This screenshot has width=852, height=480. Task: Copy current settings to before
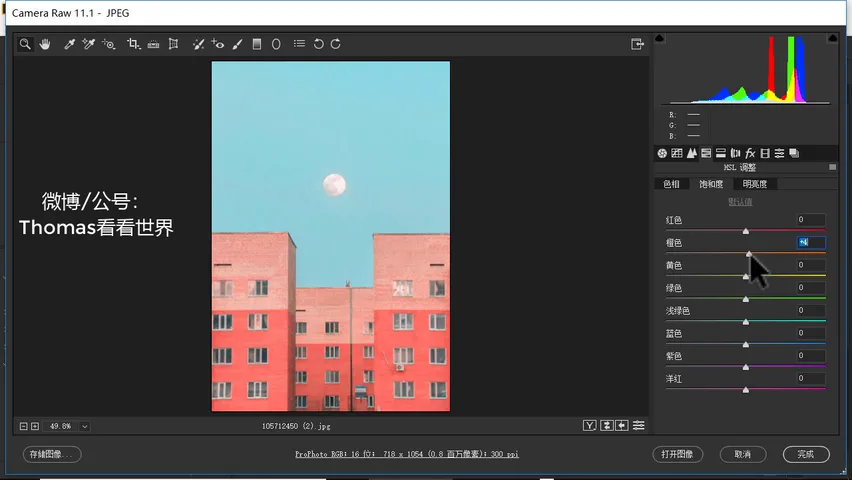tap(622, 426)
